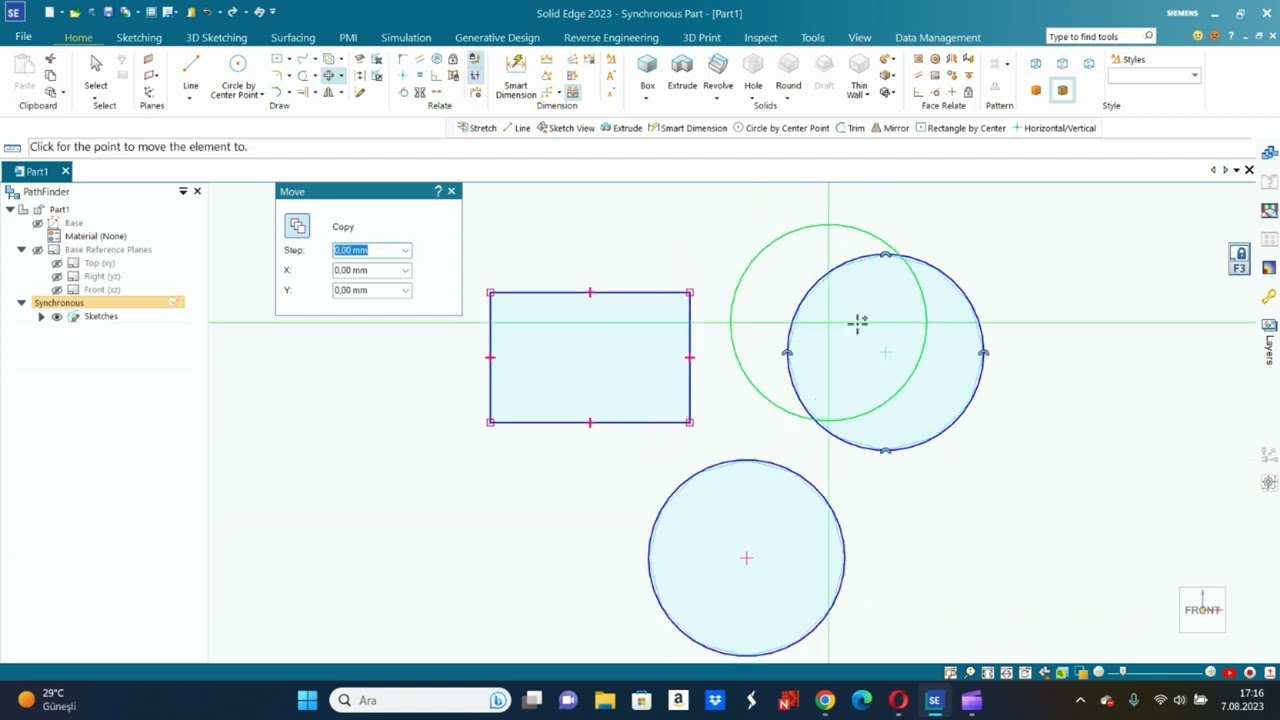Collapse the Base Reference Planes node

21,250
